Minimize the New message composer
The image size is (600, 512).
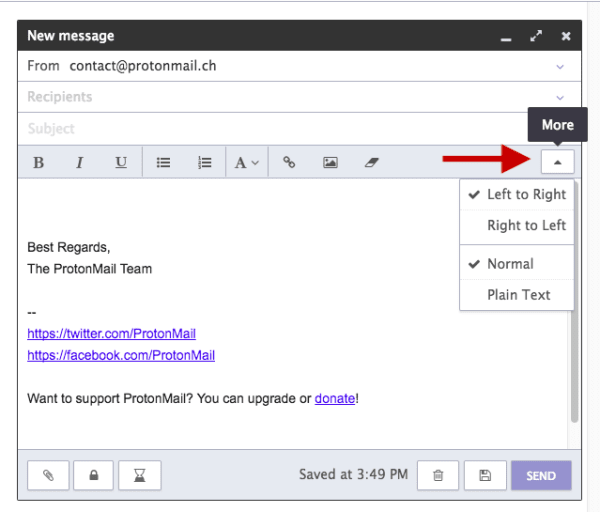point(506,39)
